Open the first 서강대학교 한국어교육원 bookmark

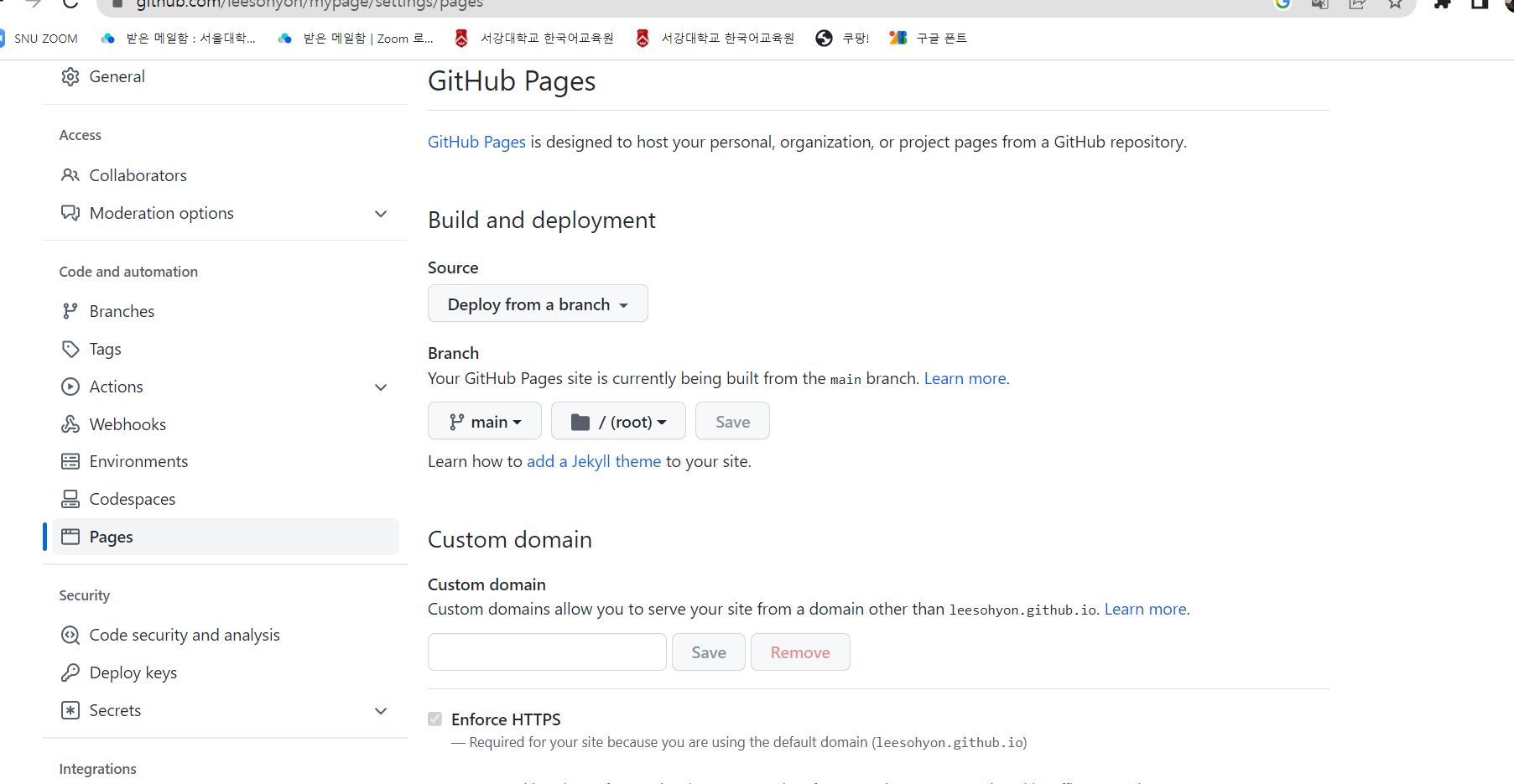(533, 39)
